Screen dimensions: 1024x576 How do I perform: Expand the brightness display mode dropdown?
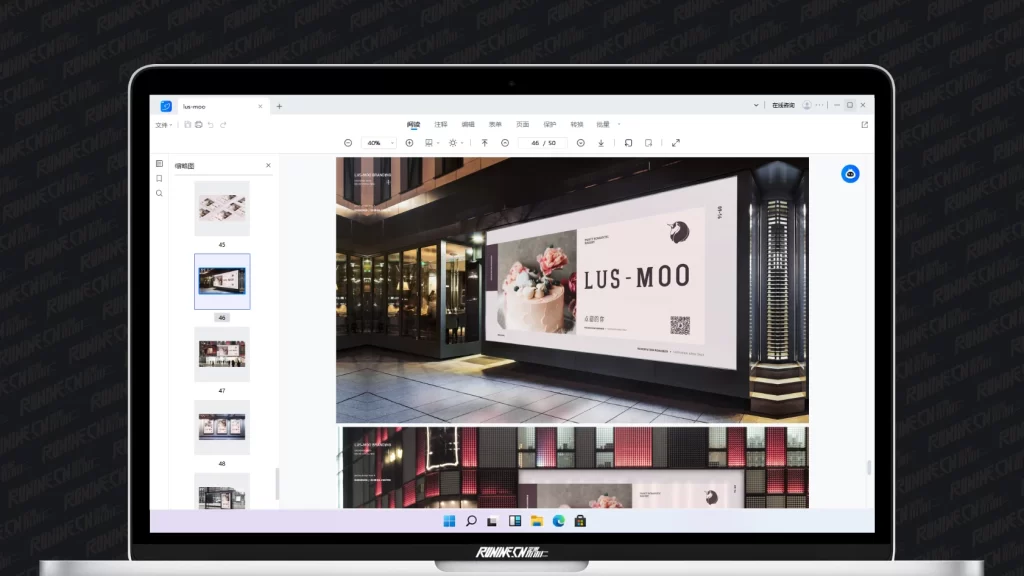coord(455,143)
